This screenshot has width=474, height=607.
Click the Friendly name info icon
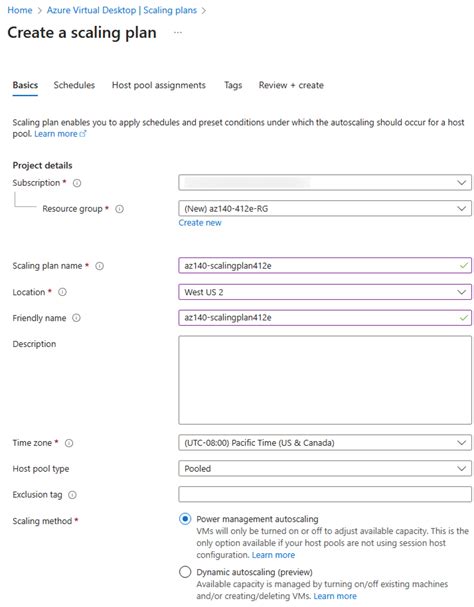tap(77, 318)
